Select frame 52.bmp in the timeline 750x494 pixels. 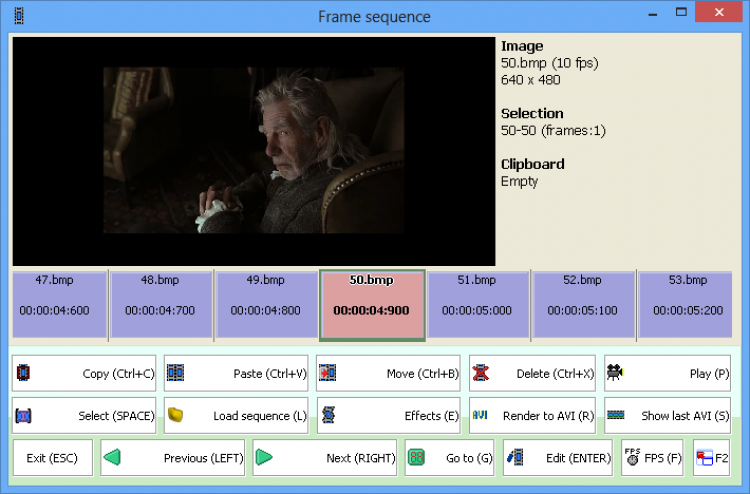pos(584,305)
